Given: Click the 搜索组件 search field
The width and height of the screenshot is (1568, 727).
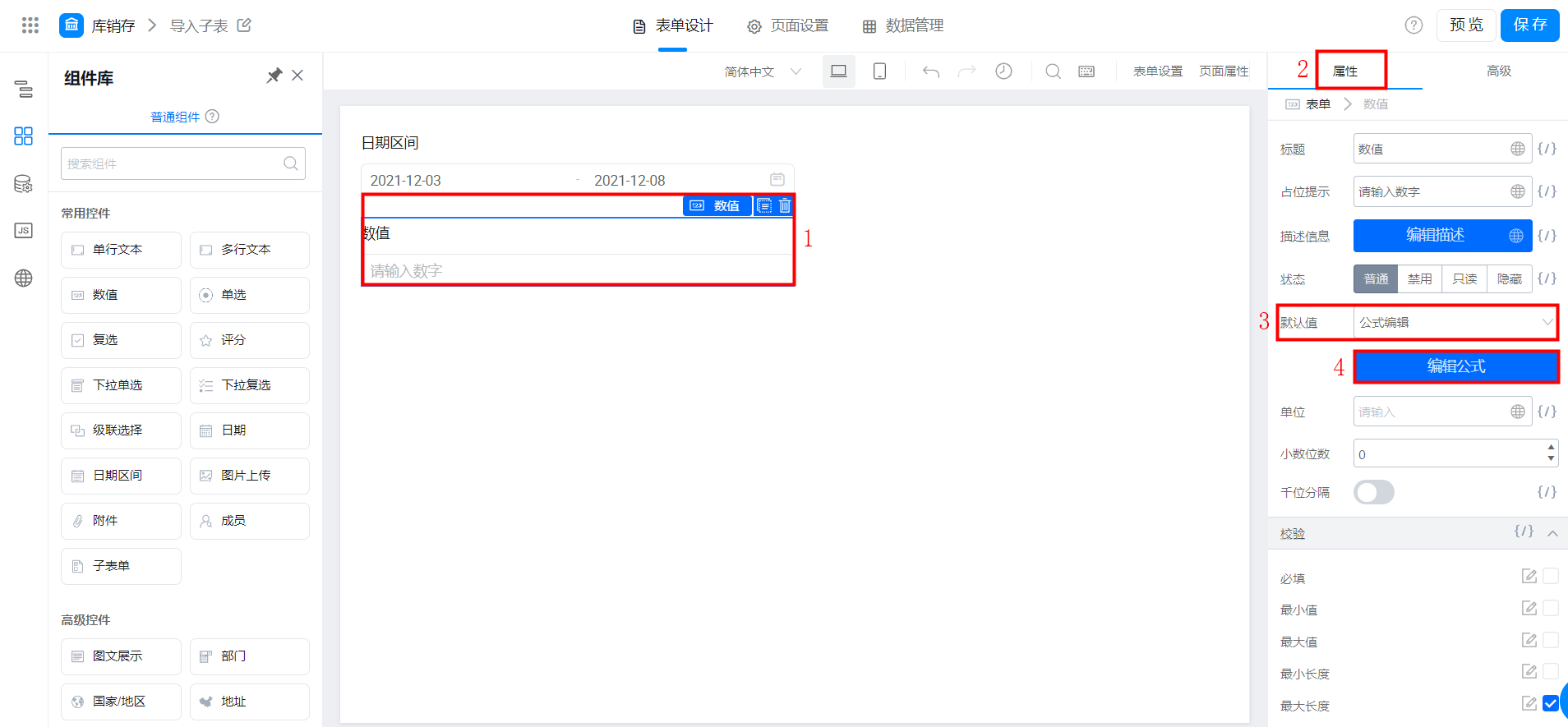Looking at the screenshot, I should pyautogui.click(x=183, y=163).
